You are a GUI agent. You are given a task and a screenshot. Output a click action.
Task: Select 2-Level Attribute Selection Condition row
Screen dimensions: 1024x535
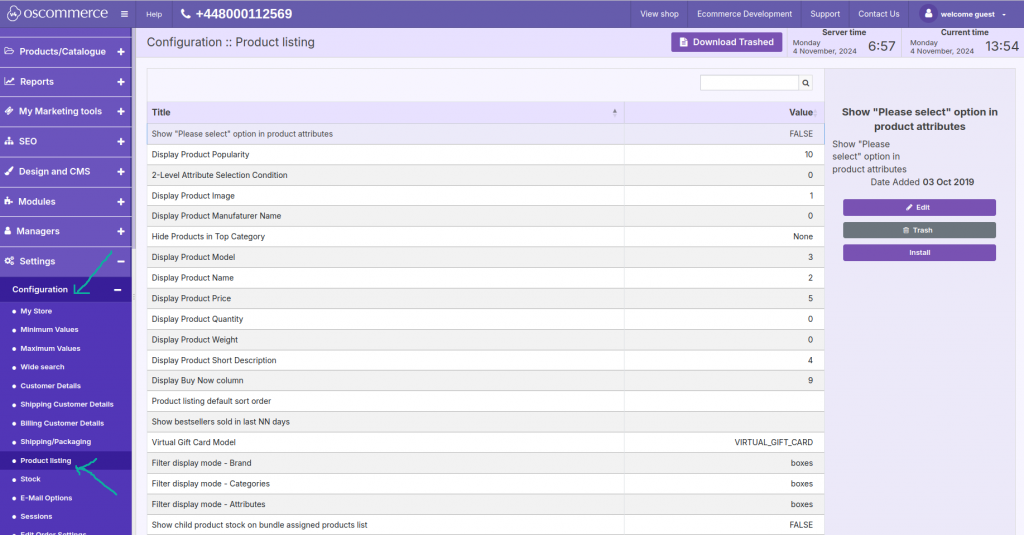tap(485, 175)
